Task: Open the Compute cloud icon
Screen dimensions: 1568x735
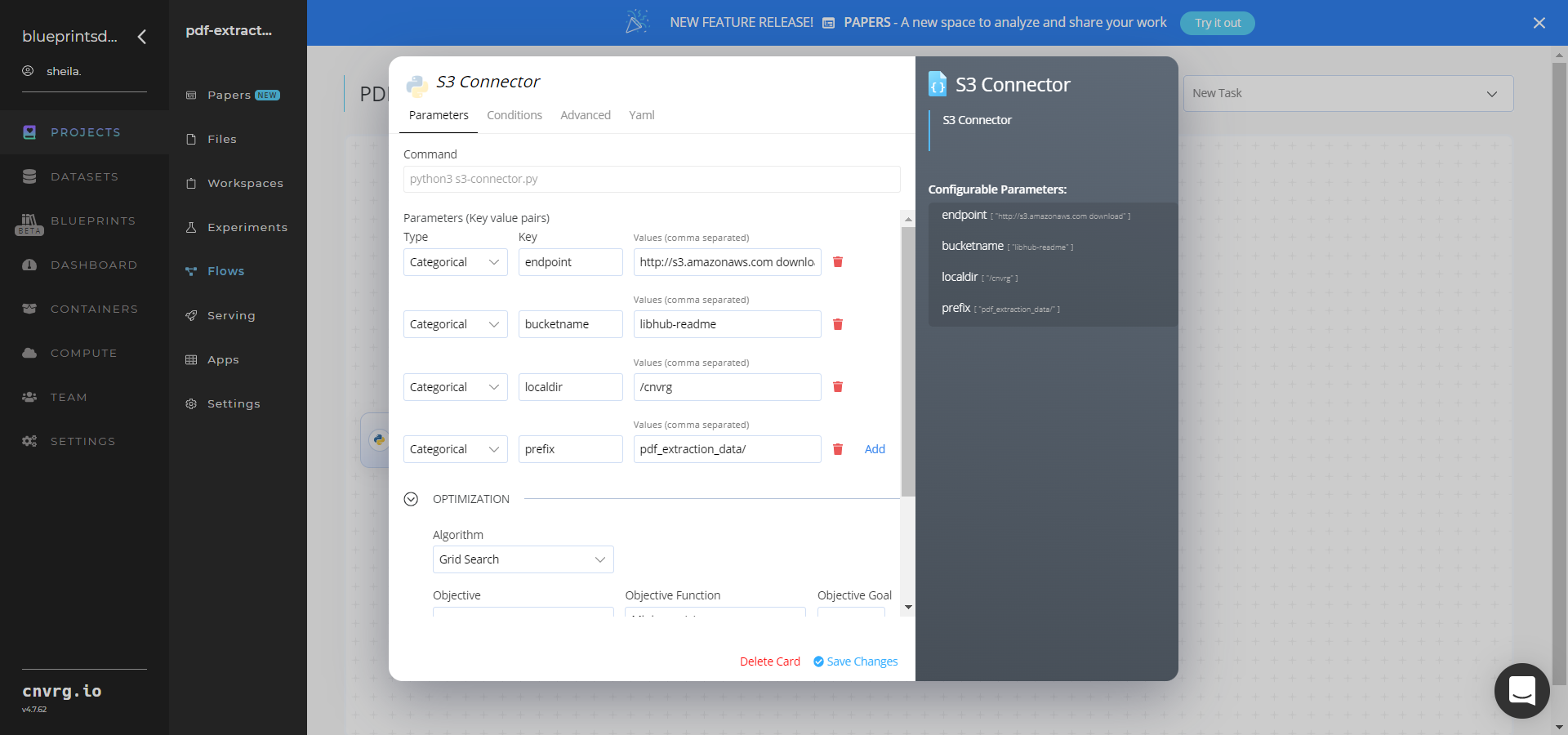Action: (29, 353)
